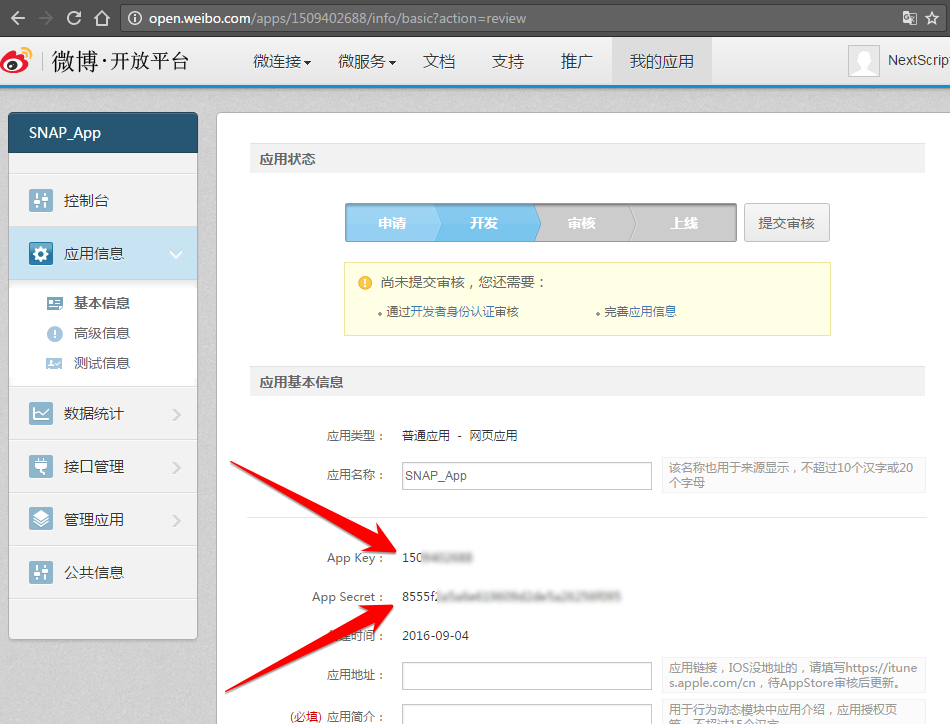Screen dimensions: 950x724
Task: Click the 基本信息 card icon
Action: tap(55, 303)
